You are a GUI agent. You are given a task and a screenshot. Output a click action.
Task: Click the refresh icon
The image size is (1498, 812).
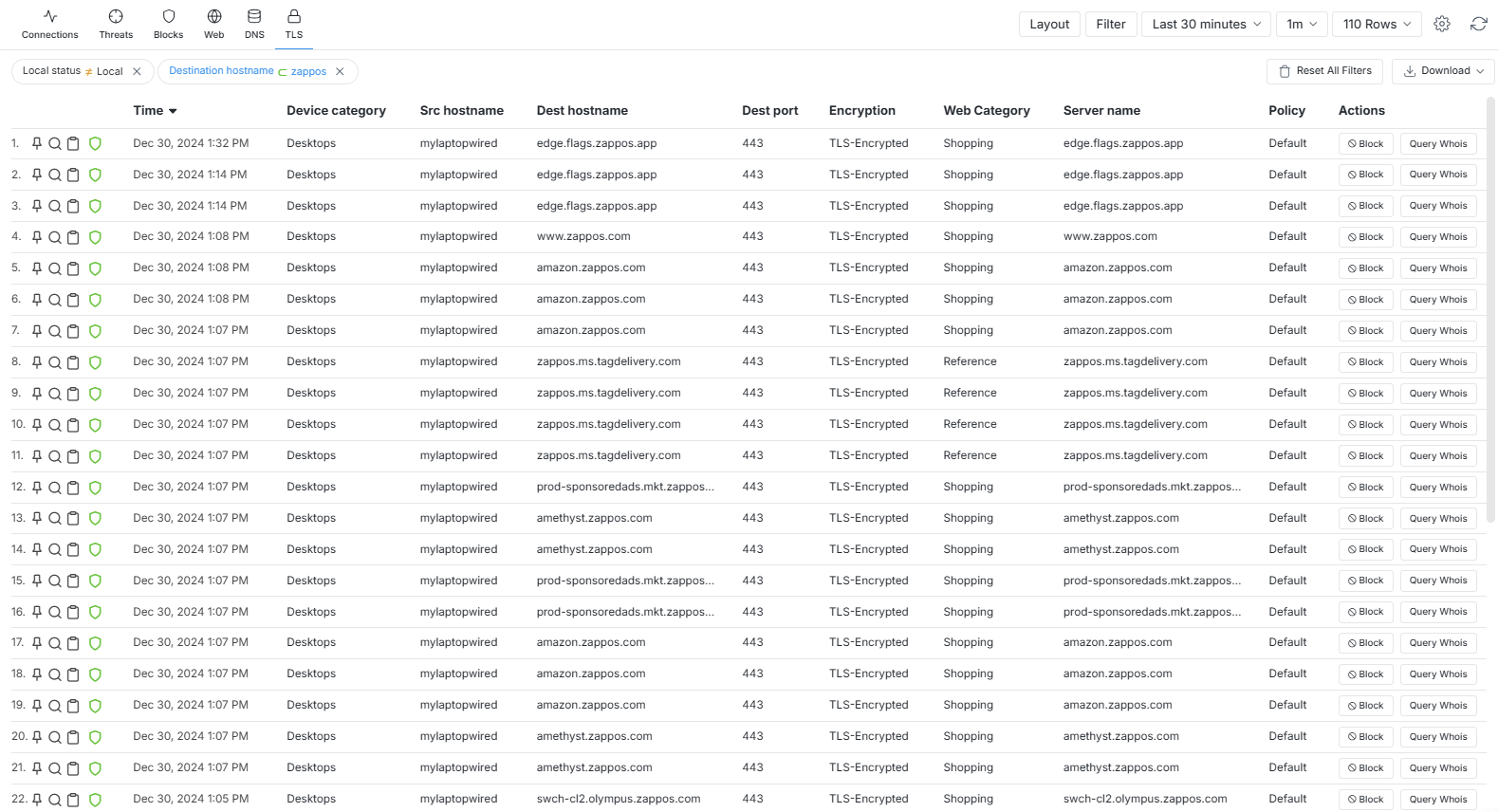pos(1478,24)
